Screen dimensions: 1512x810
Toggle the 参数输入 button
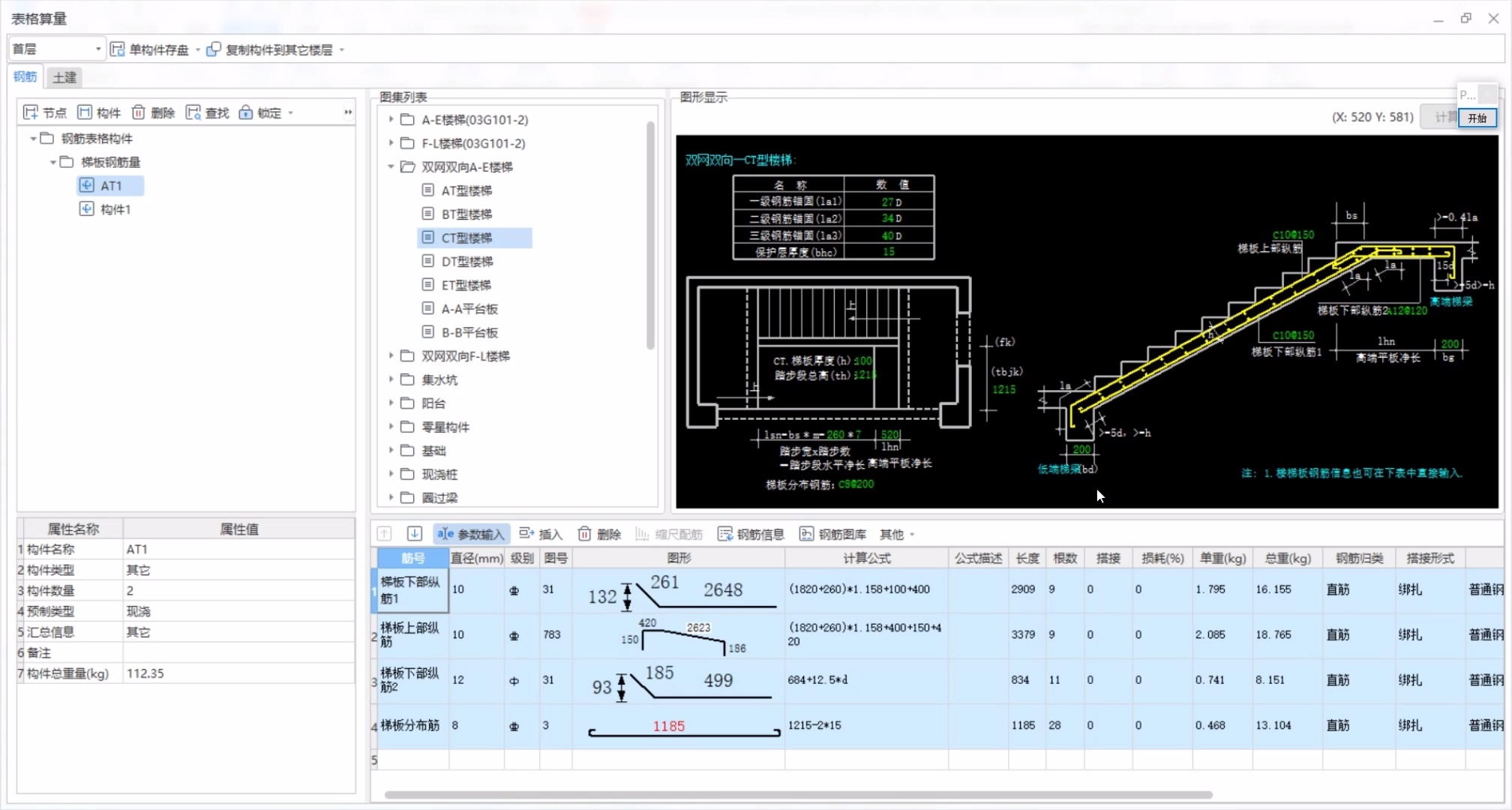point(472,534)
